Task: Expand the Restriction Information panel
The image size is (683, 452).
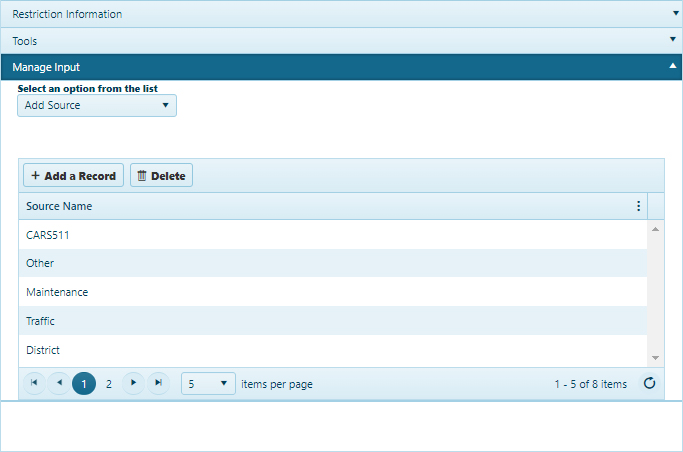Action: coord(341,14)
